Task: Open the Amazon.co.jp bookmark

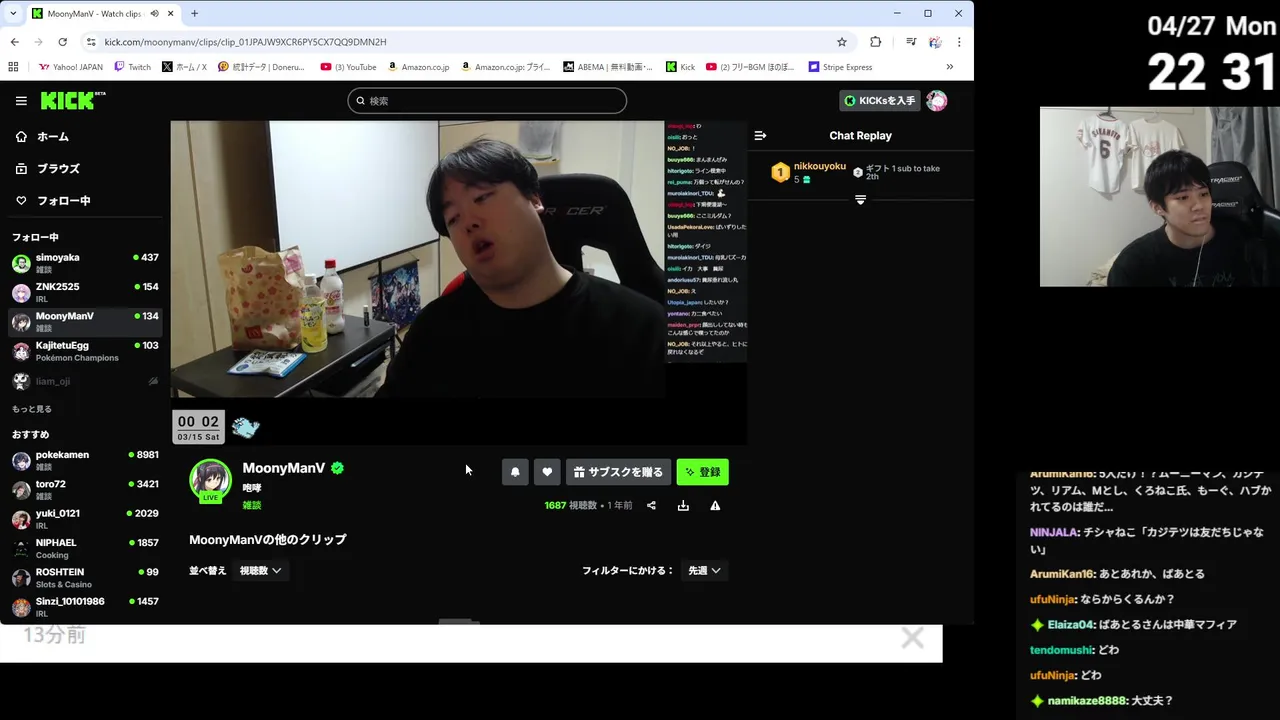Action: [x=418, y=67]
